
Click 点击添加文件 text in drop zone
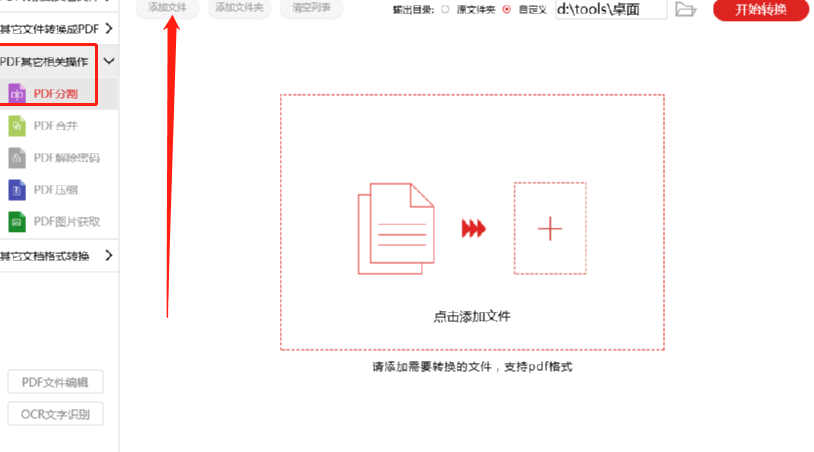(472, 317)
